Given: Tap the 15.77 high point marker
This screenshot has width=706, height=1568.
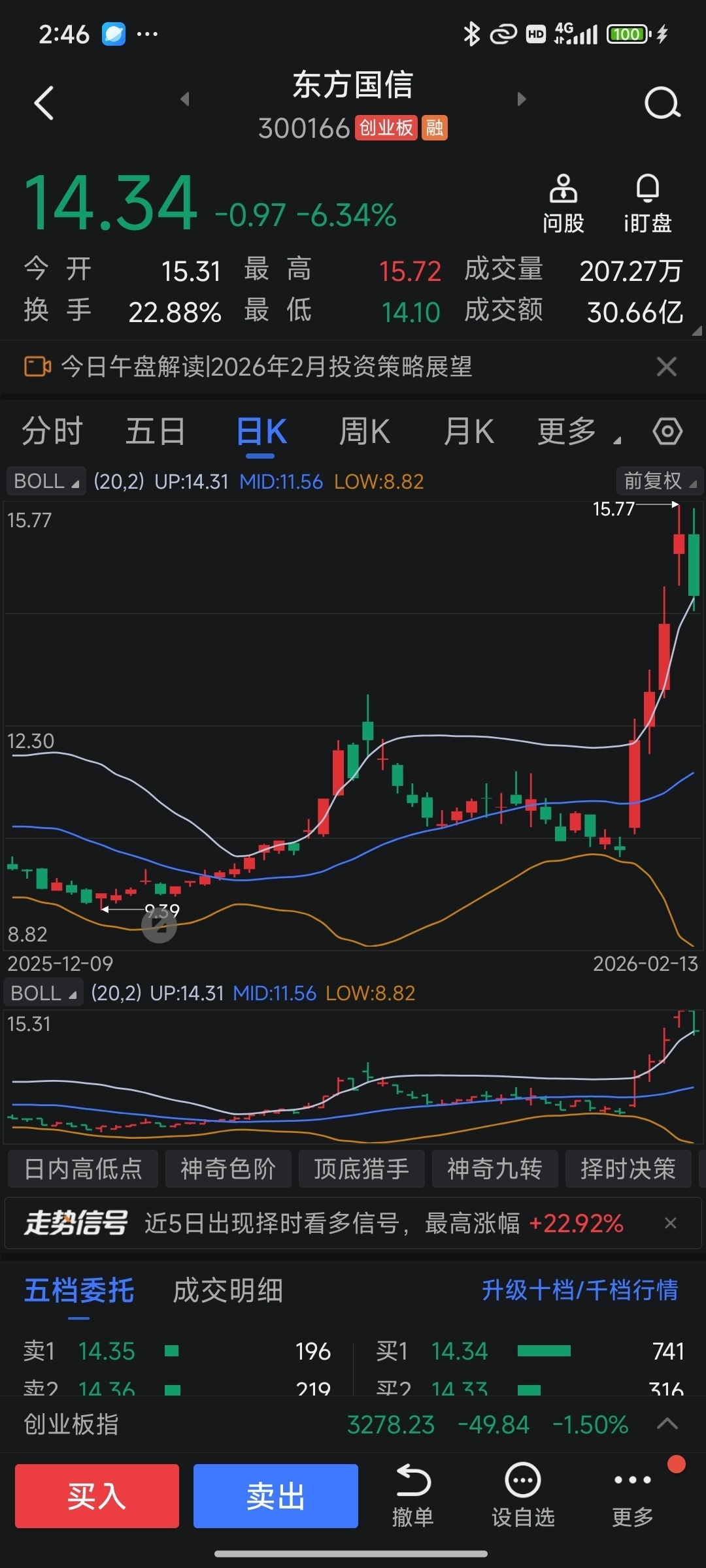Looking at the screenshot, I should coord(614,508).
